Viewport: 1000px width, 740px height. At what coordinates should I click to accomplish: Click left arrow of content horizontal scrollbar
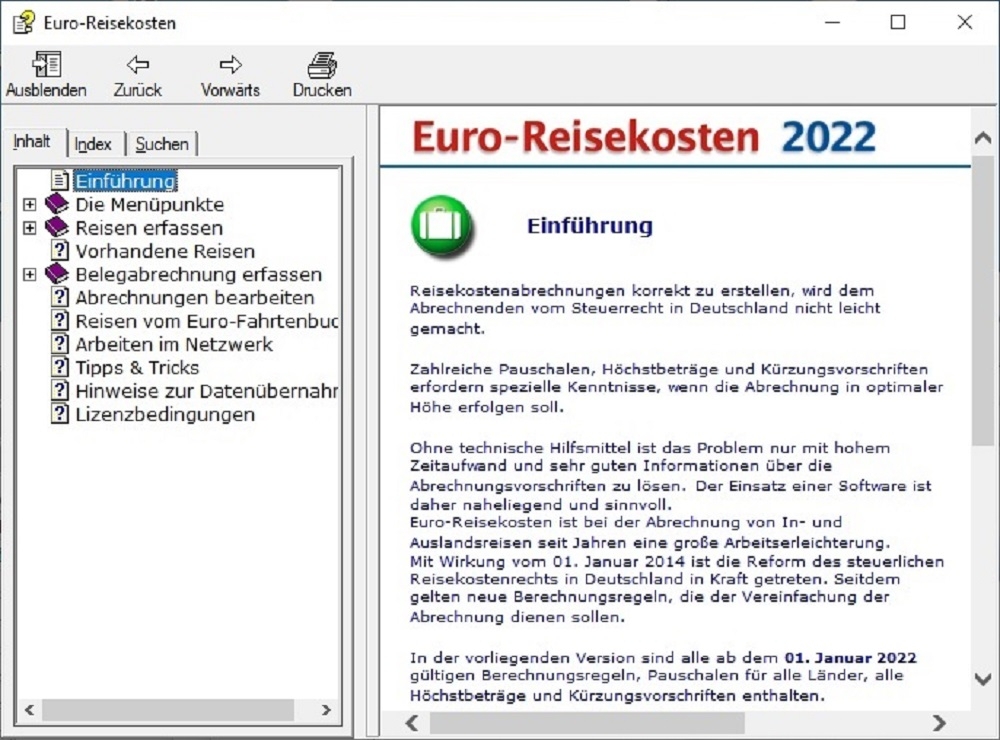click(413, 723)
